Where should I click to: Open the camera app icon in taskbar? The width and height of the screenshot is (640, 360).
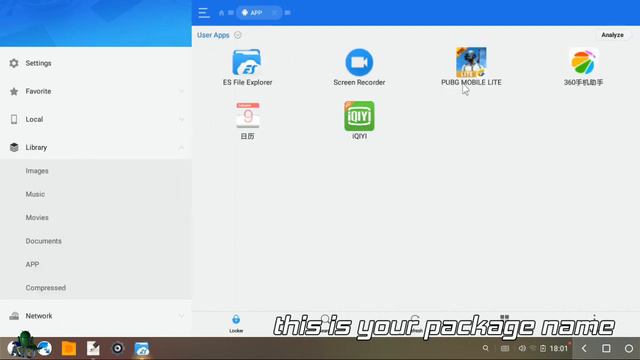(x=118, y=349)
